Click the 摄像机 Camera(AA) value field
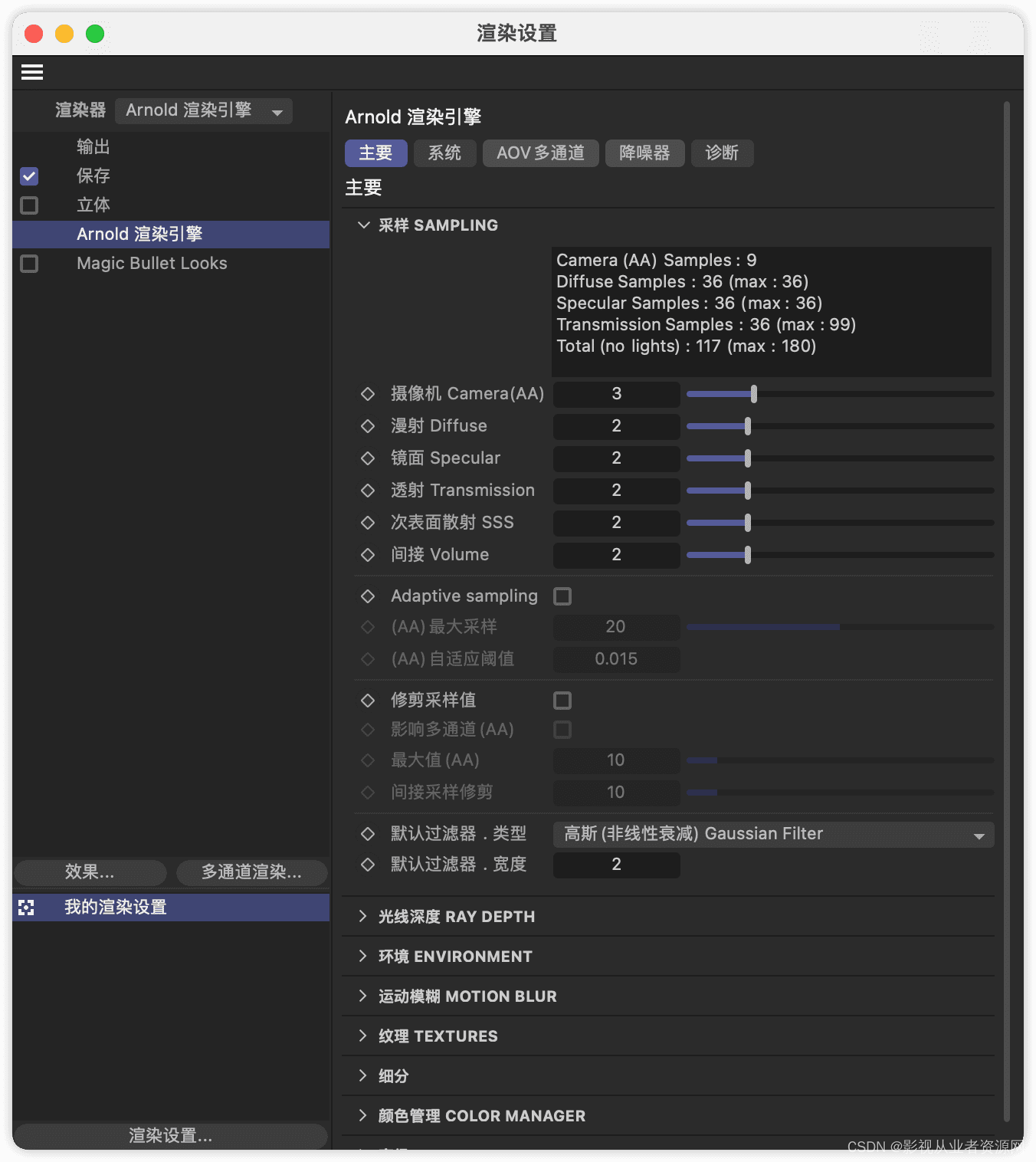 coord(616,394)
